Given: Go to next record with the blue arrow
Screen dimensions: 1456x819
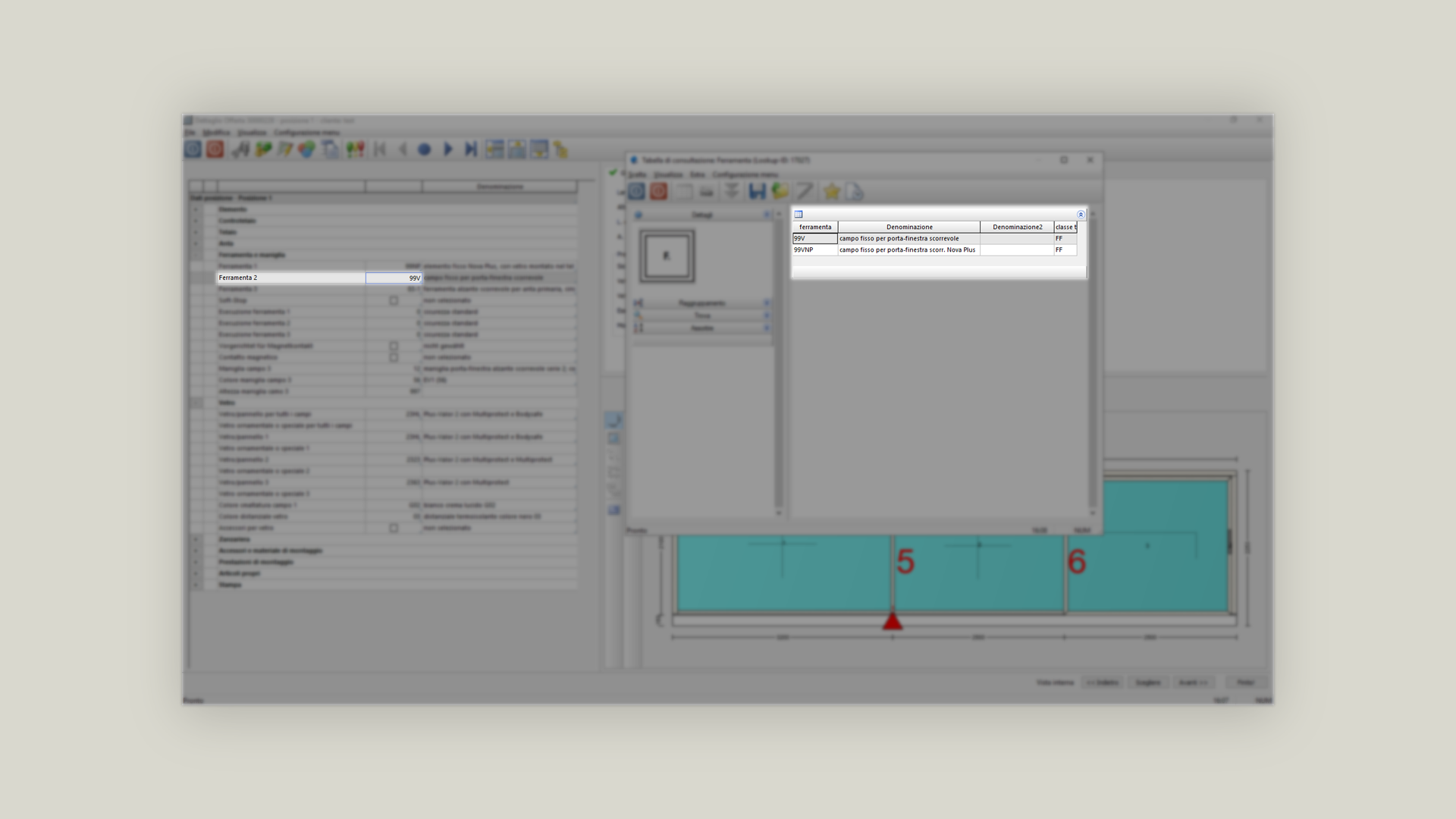Looking at the screenshot, I should pyautogui.click(x=447, y=149).
